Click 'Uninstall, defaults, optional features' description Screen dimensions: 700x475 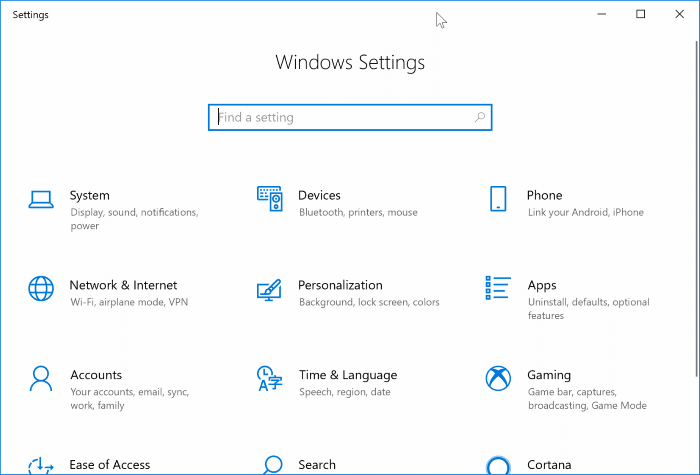(589, 308)
